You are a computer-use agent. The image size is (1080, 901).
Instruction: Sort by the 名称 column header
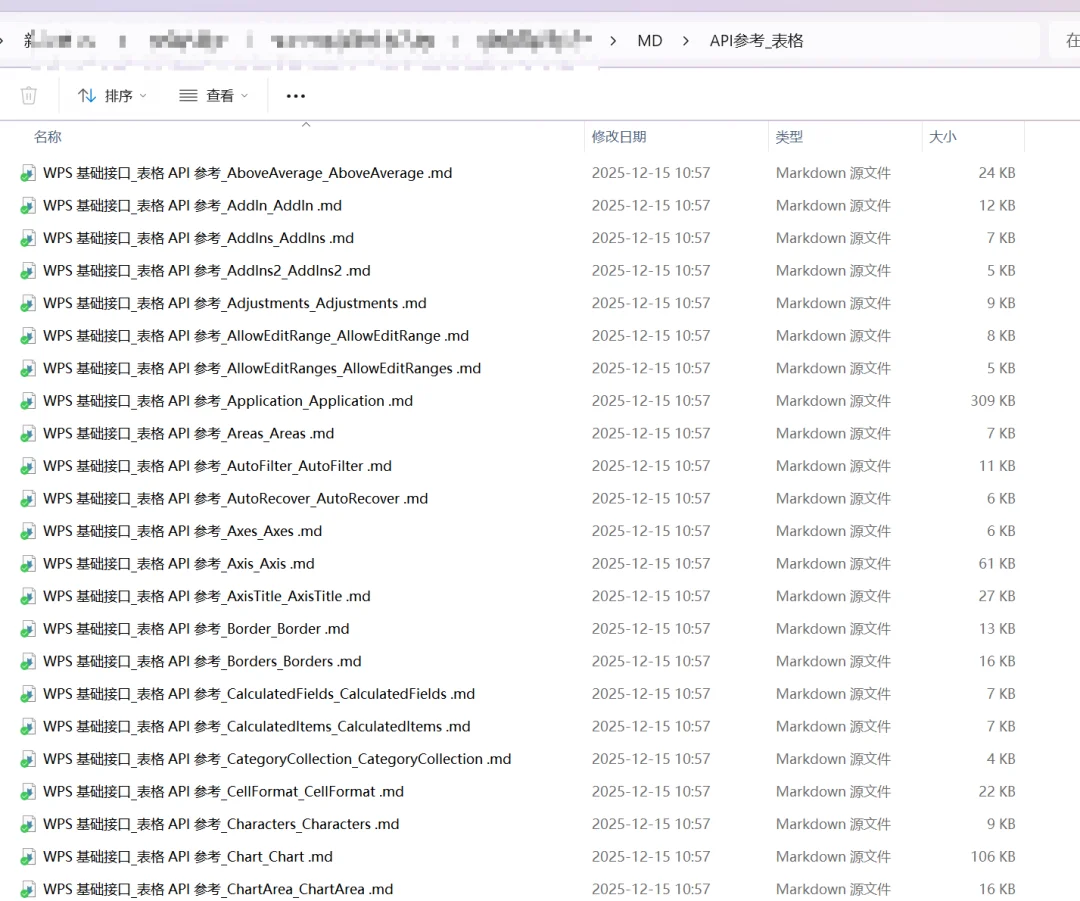coord(48,136)
